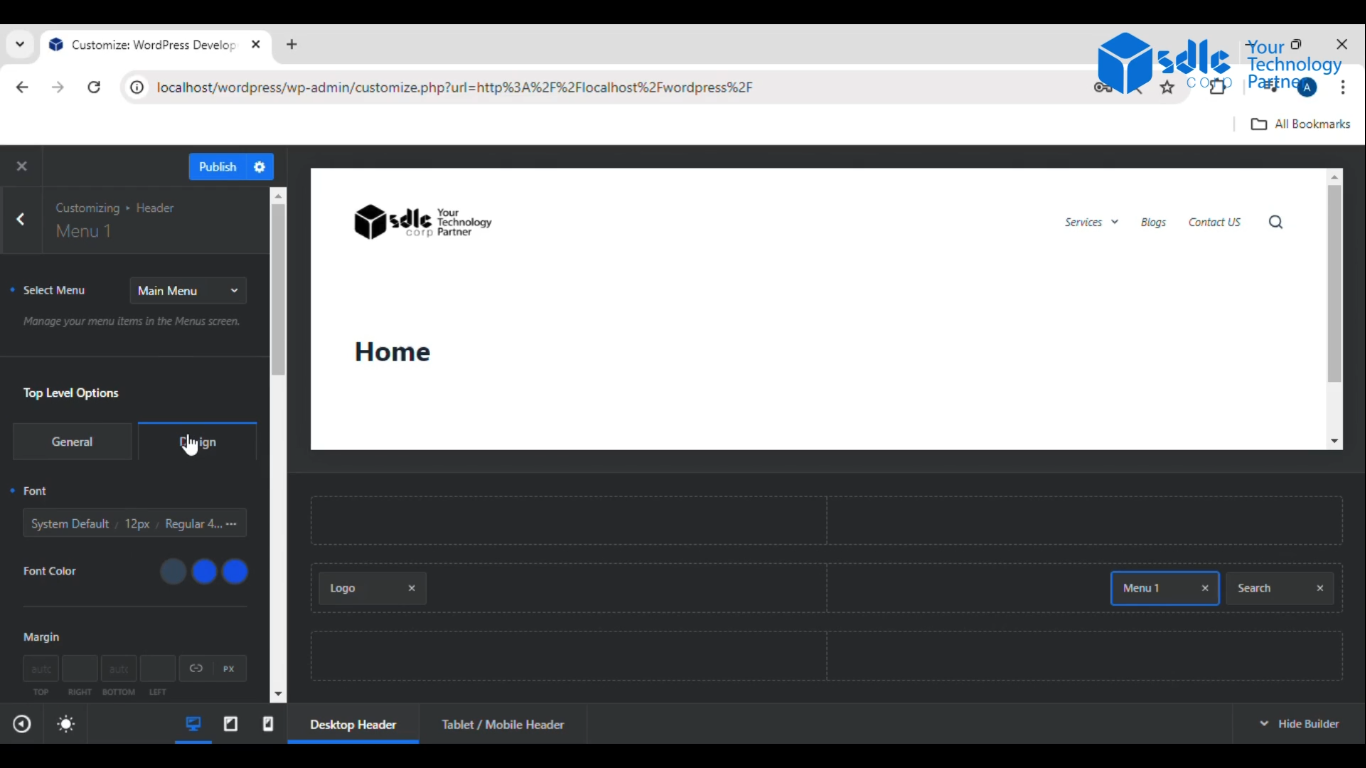Image resolution: width=1366 pixels, height=768 pixels.
Task: Remove the Logo element with its X
Action: tap(411, 588)
